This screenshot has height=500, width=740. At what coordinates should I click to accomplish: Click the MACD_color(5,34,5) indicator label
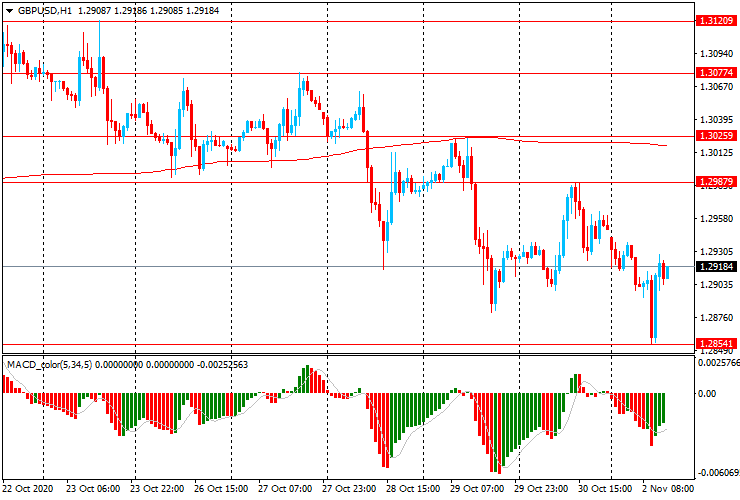pos(50,364)
